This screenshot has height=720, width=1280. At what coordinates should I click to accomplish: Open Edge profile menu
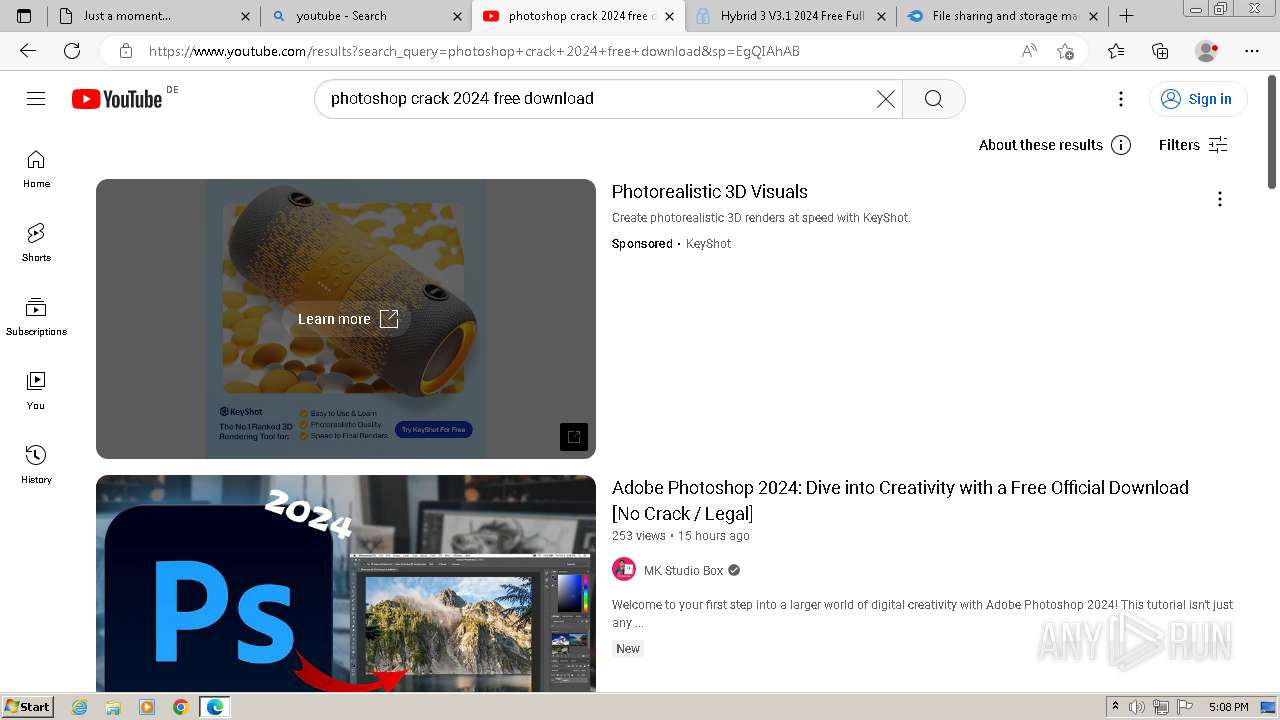(1207, 51)
